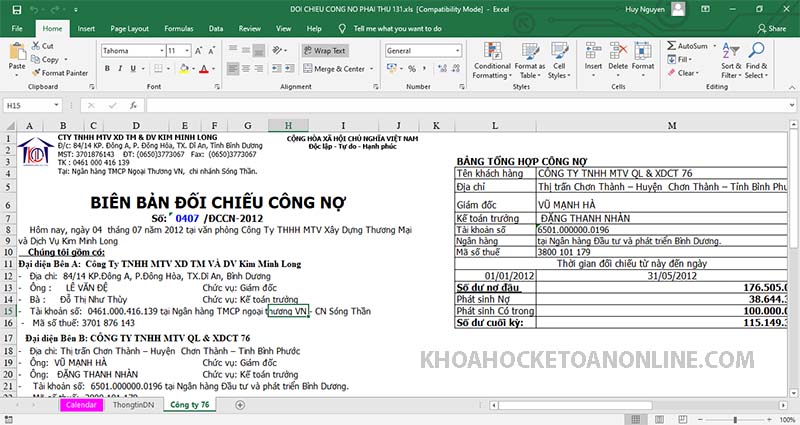Click Increase Font Size icon

tap(199, 50)
